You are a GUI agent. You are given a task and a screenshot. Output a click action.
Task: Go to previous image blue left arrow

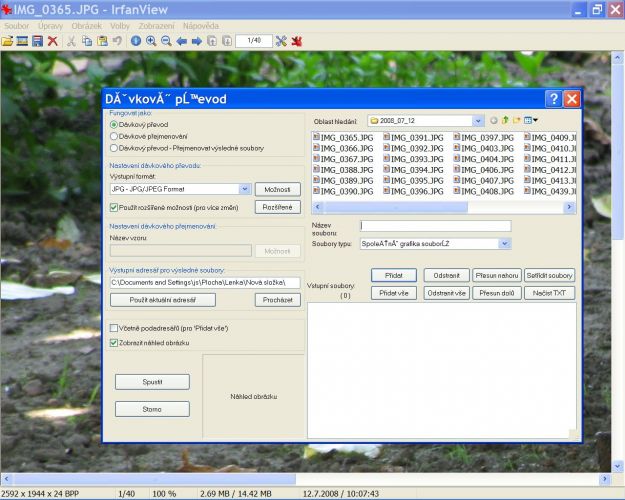pyautogui.click(x=182, y=41)
